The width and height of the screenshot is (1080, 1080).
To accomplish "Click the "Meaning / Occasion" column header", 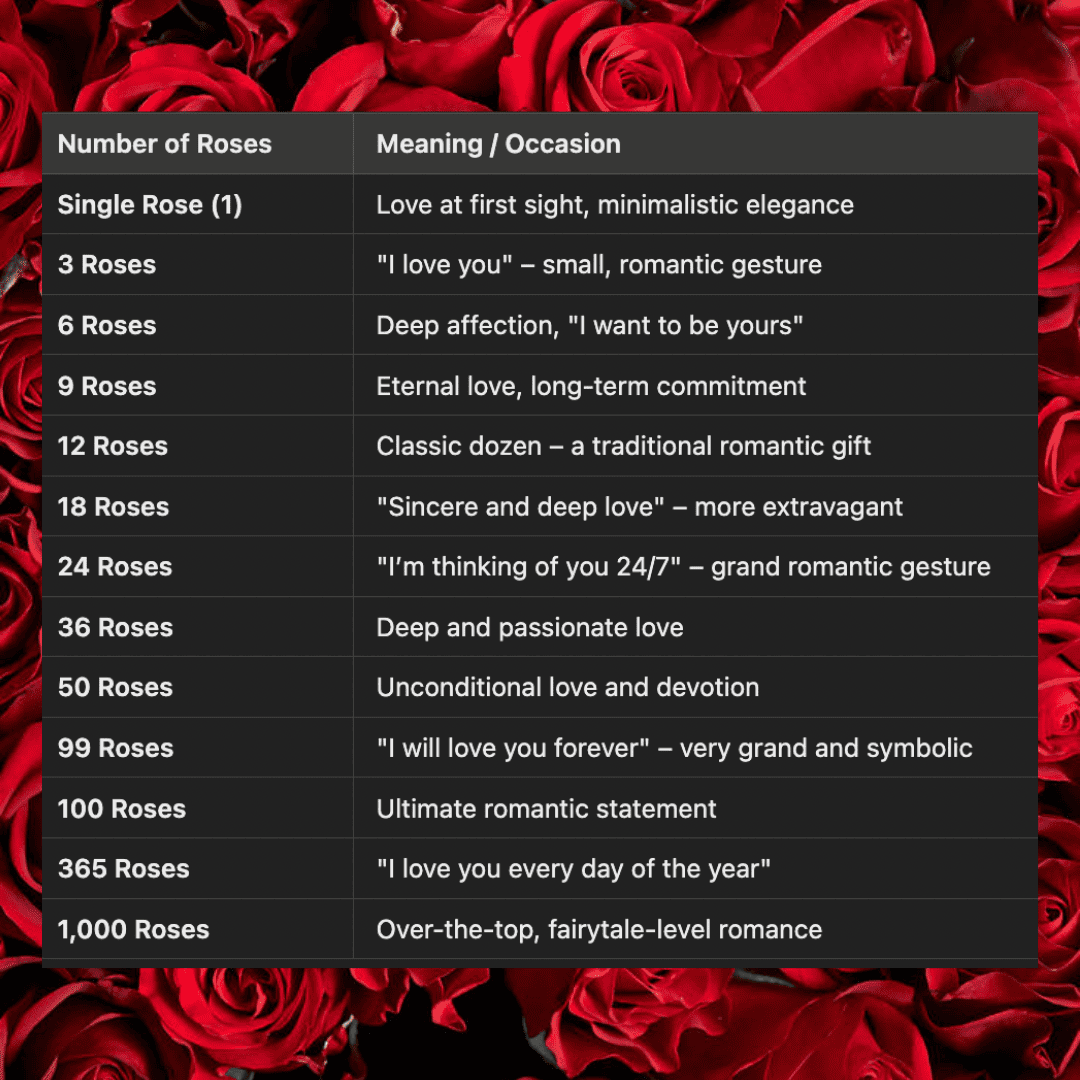I will pyautogui.click(x=498, y=144).
